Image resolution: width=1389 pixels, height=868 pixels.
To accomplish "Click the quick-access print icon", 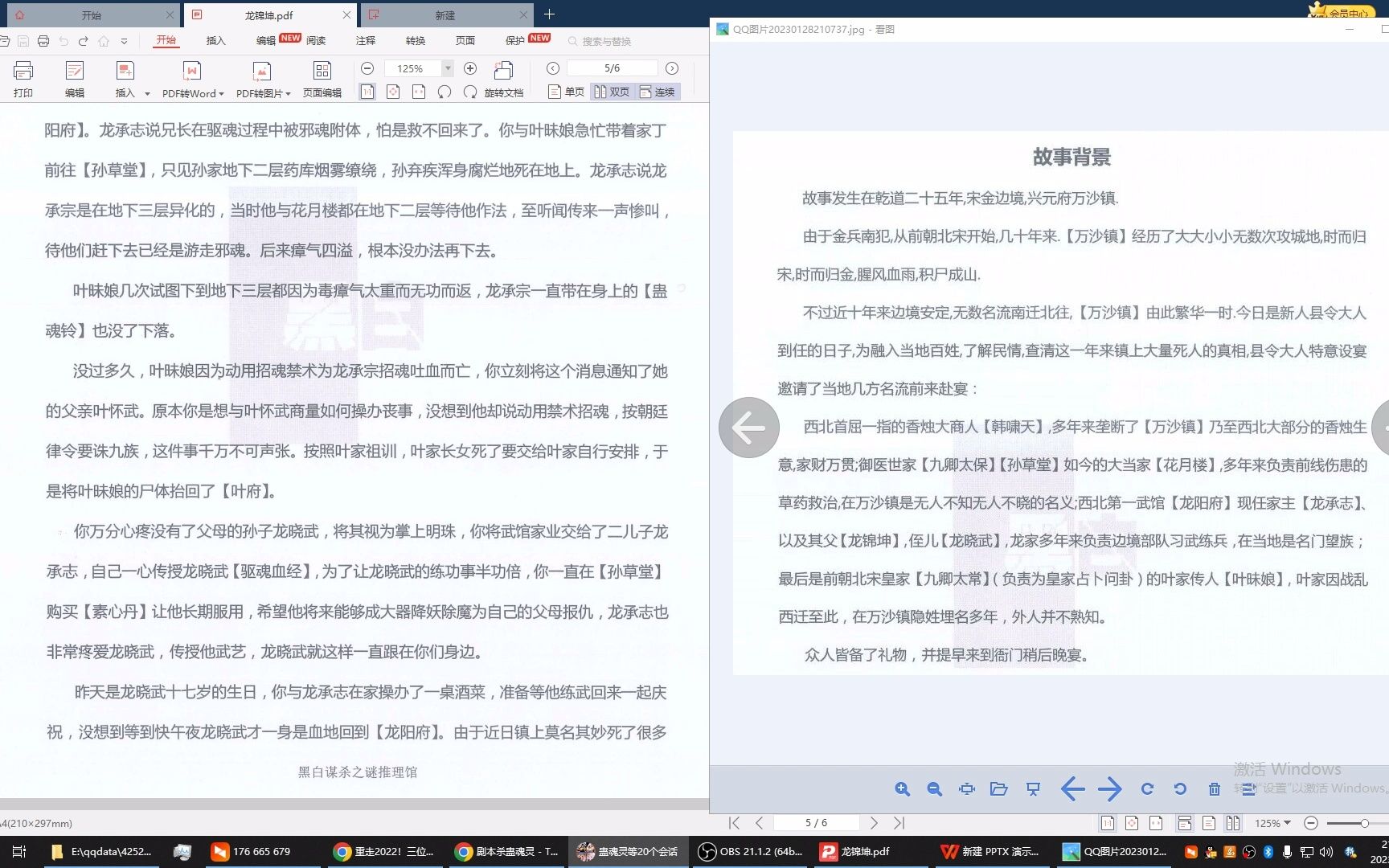I will 43,41.
